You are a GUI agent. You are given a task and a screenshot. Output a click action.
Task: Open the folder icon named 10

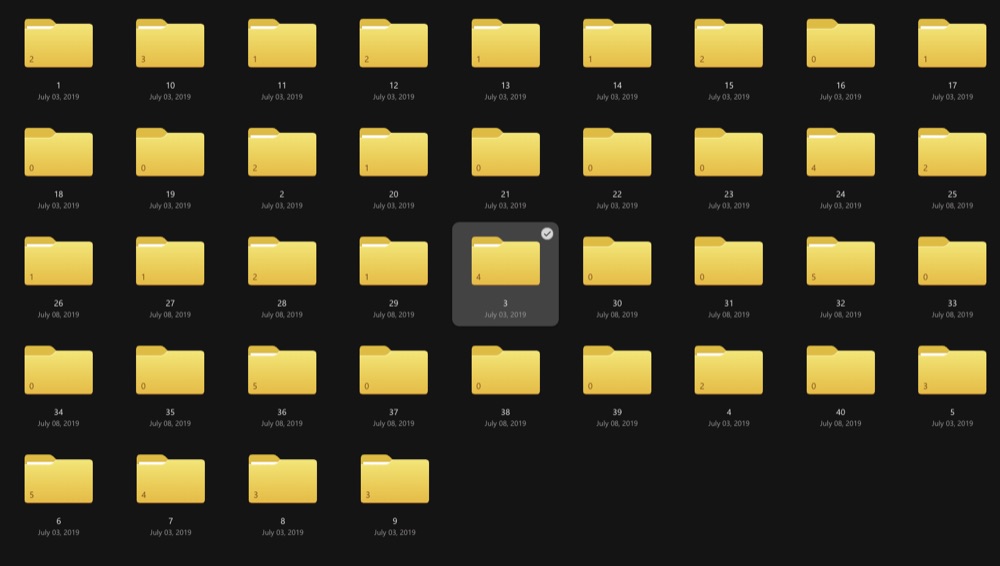(x=170, y=43)
